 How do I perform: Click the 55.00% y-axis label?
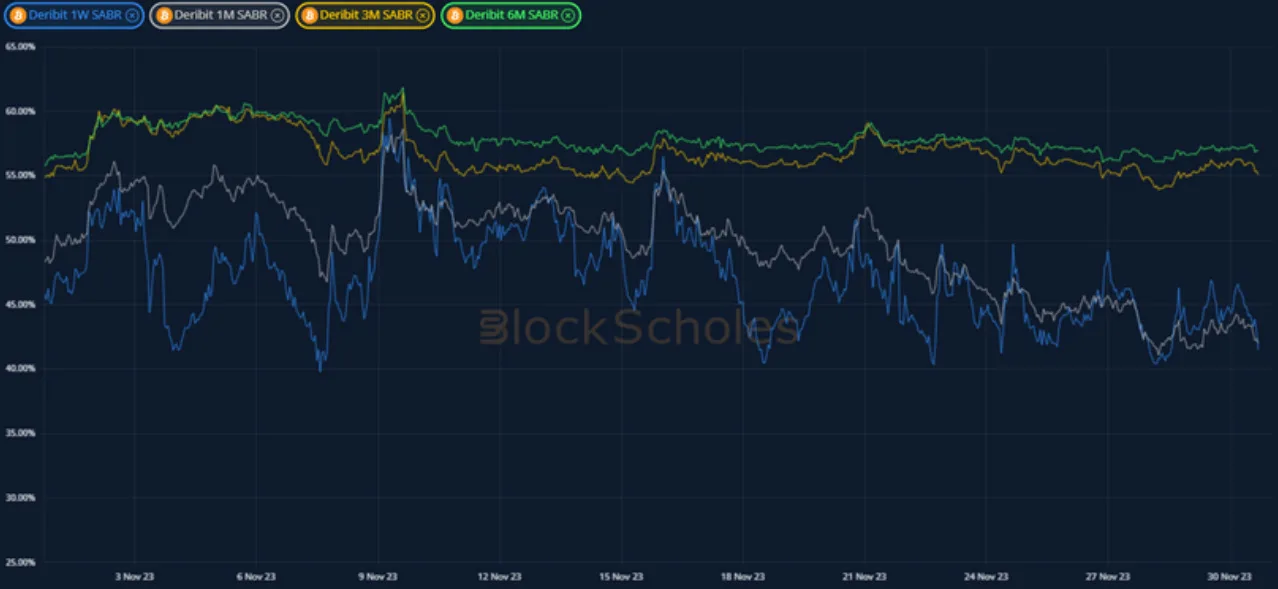(x=20, y=175)
